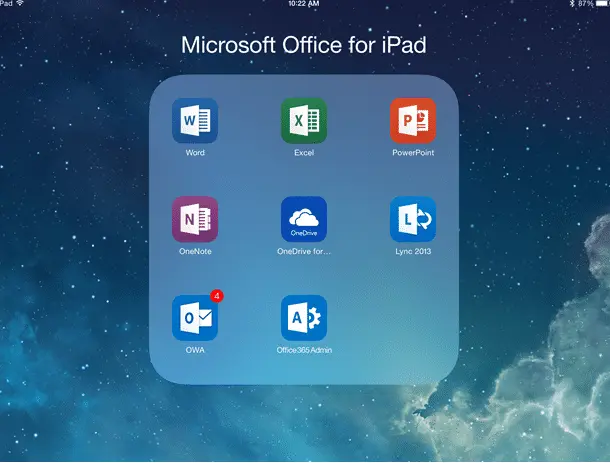Select the folder title Microsoft Office for iPad
The height and width of the screenshot is (463, 610).
(304, 45)
